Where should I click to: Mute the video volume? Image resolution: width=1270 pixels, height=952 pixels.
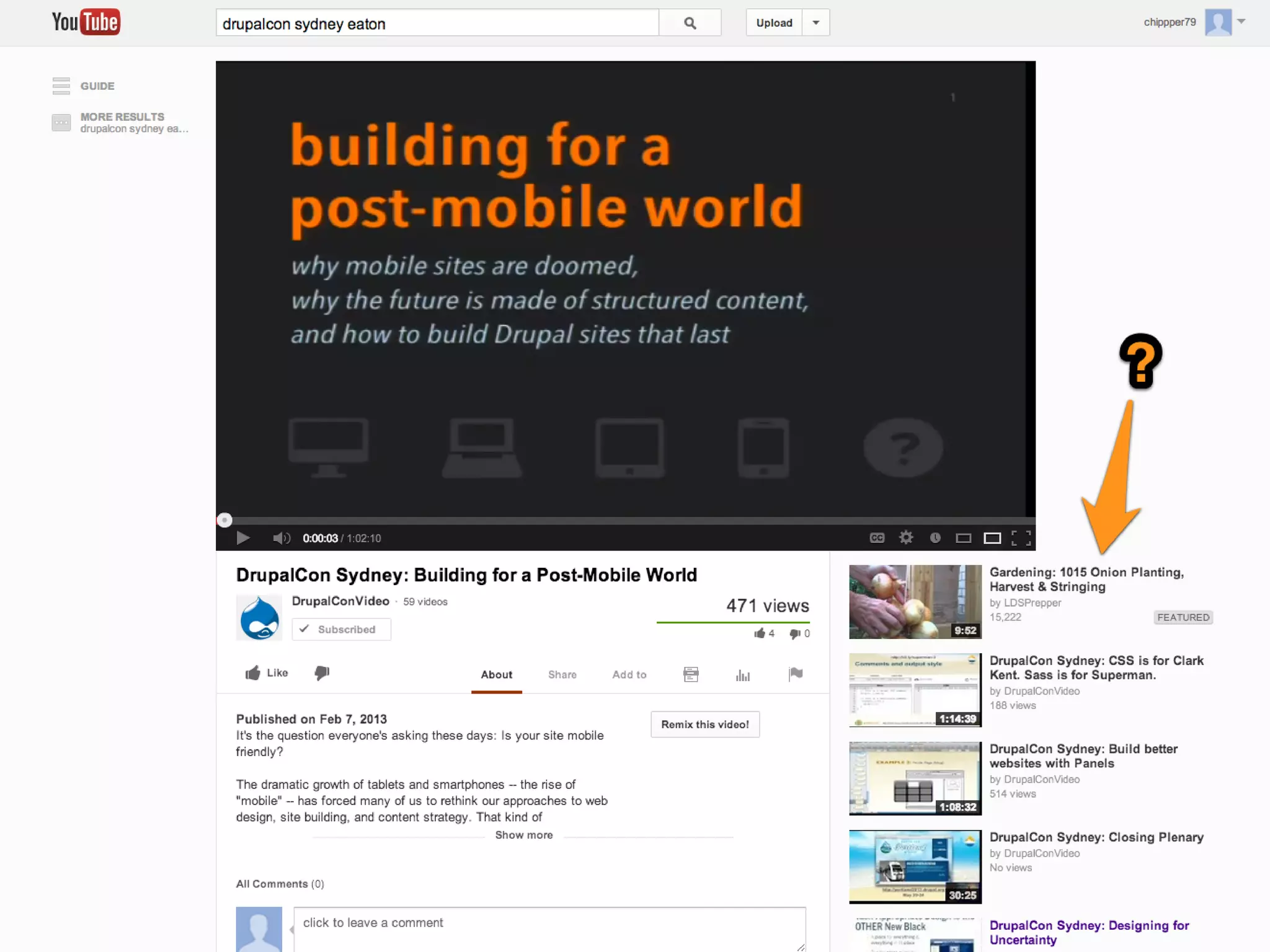[x=281, y=538]
